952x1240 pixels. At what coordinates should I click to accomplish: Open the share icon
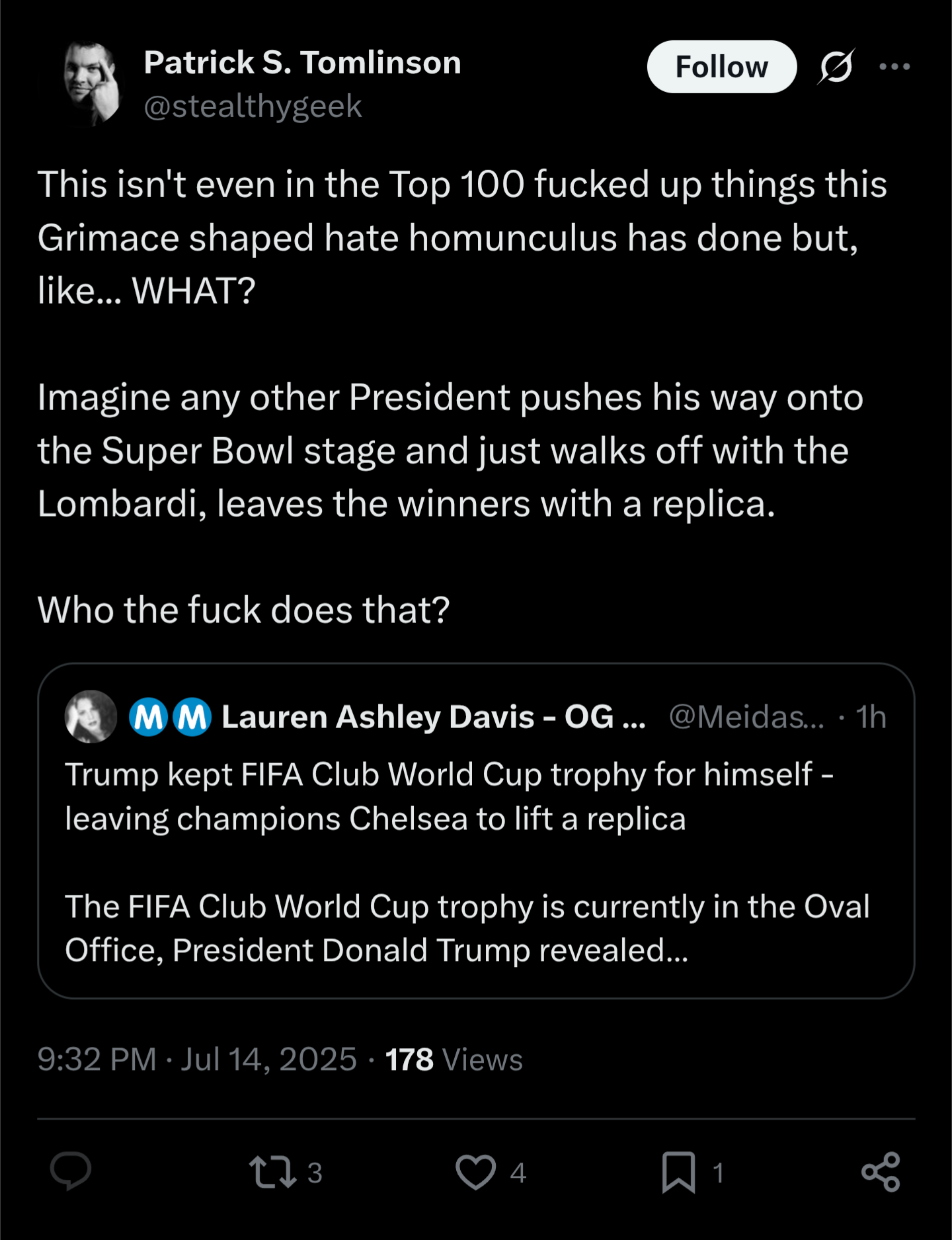click(x=881, y=1171)
